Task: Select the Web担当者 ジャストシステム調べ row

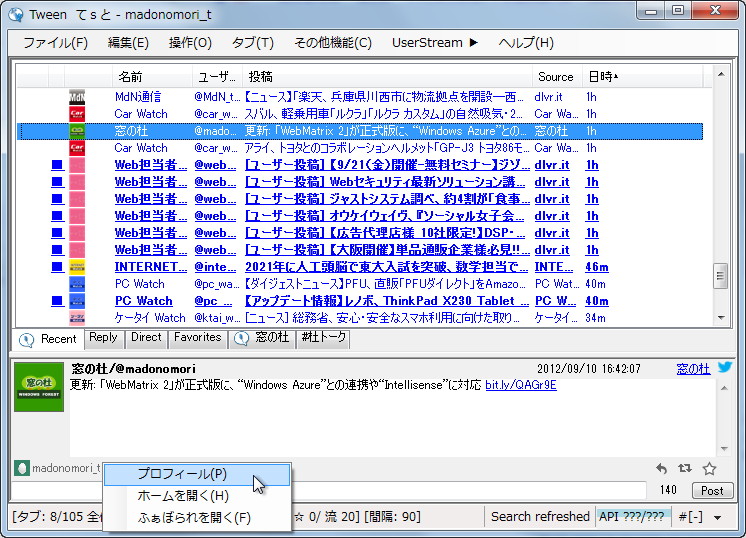Action: (360, 199)
